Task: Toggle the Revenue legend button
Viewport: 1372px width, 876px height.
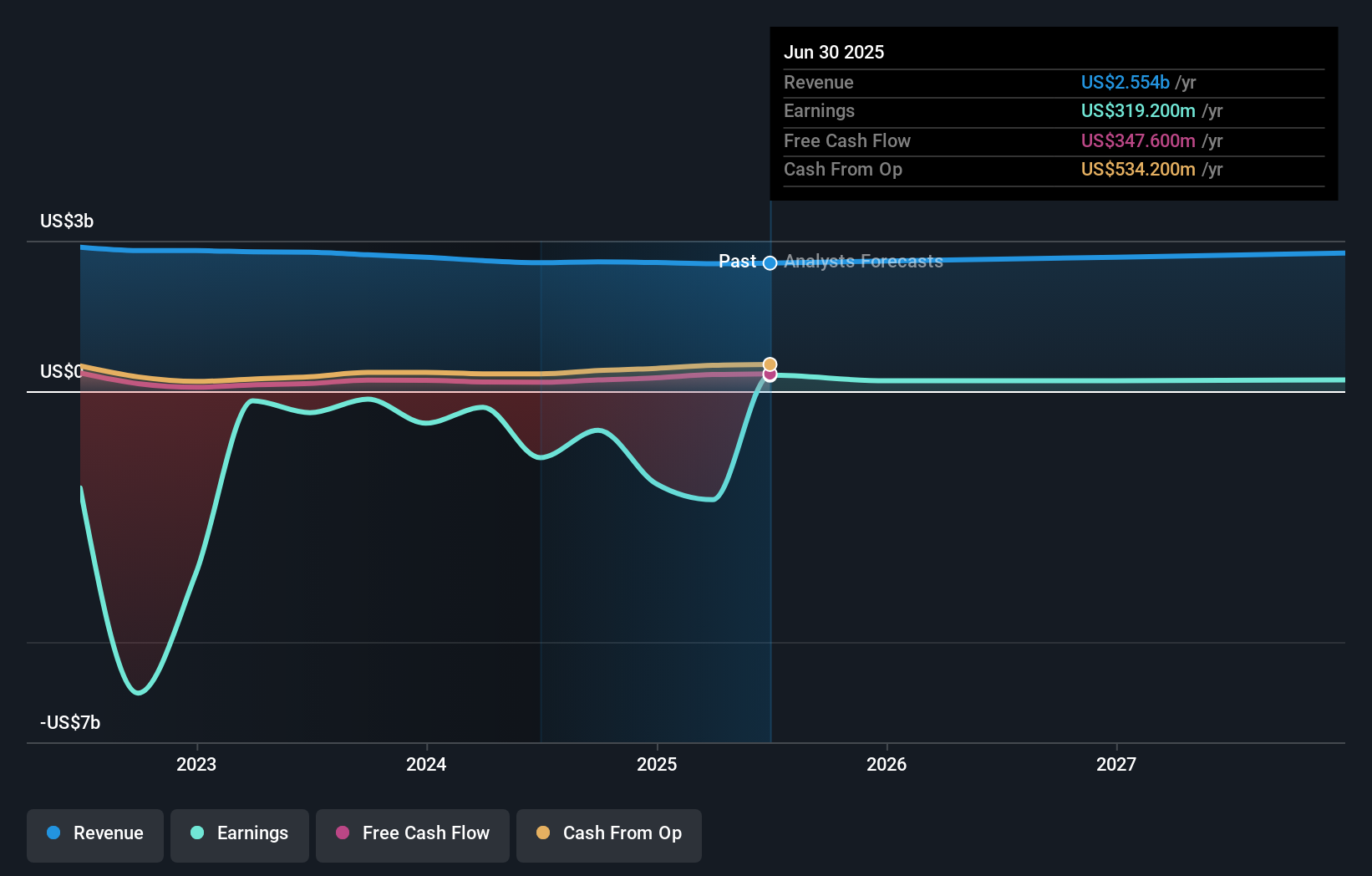Action: pyautogui.click(x=95, y=835)
